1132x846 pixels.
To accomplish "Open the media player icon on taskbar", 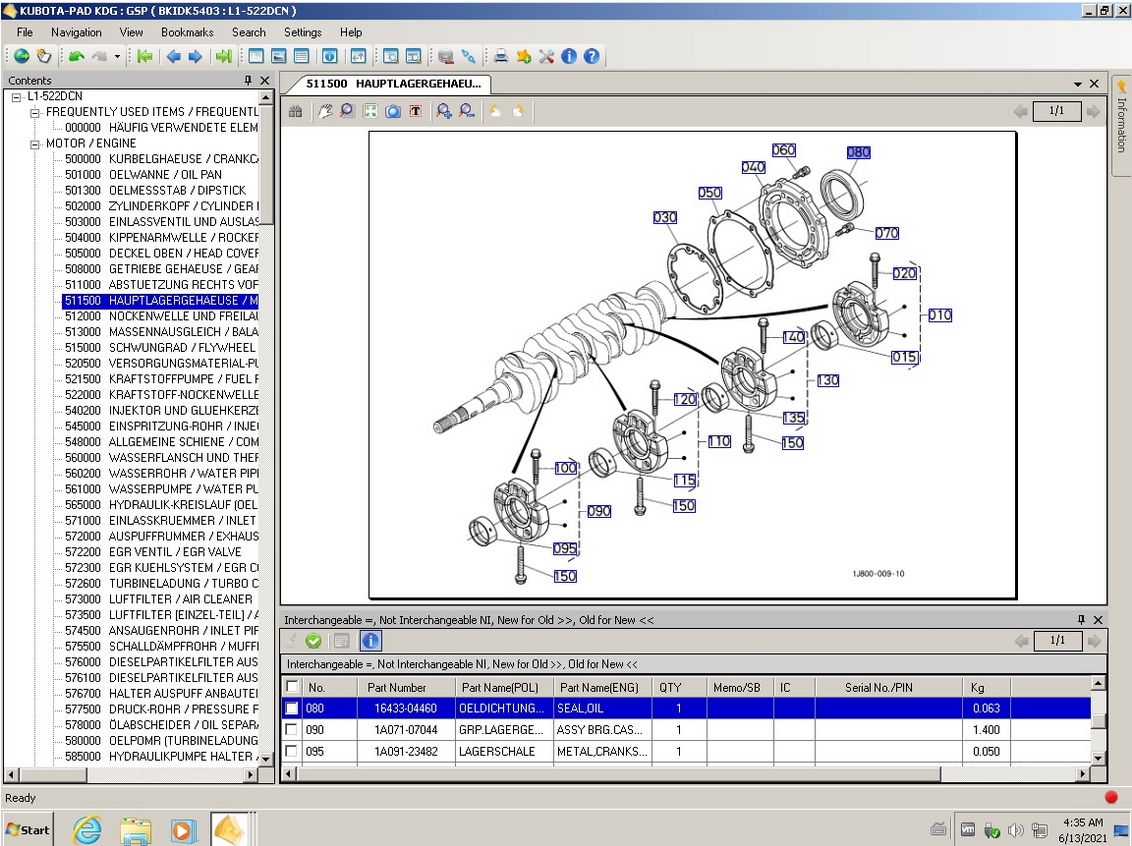I will (183, 830).
